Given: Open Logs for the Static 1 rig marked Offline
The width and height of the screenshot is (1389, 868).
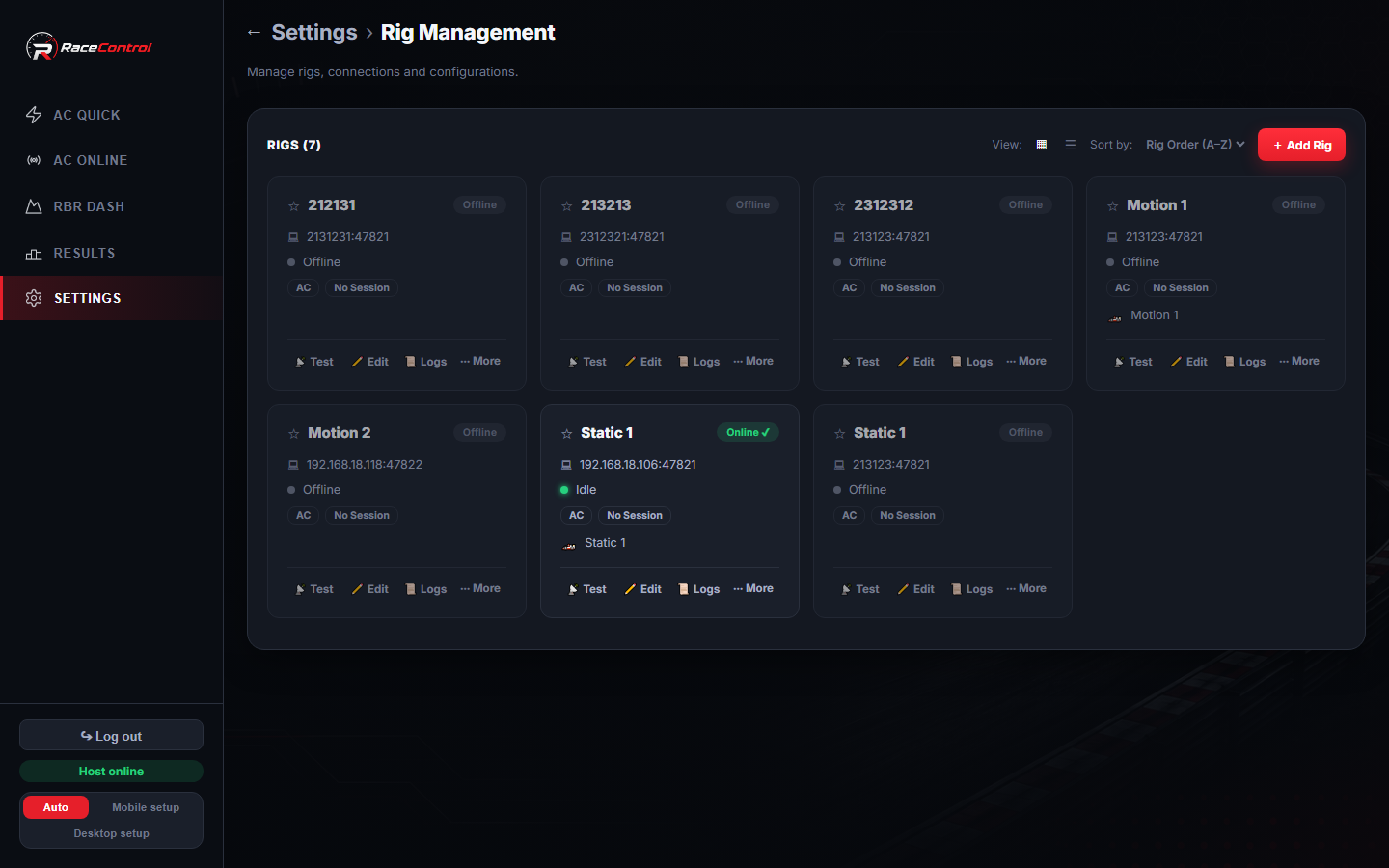Looking at the screenshot, I should coord(972,589).
